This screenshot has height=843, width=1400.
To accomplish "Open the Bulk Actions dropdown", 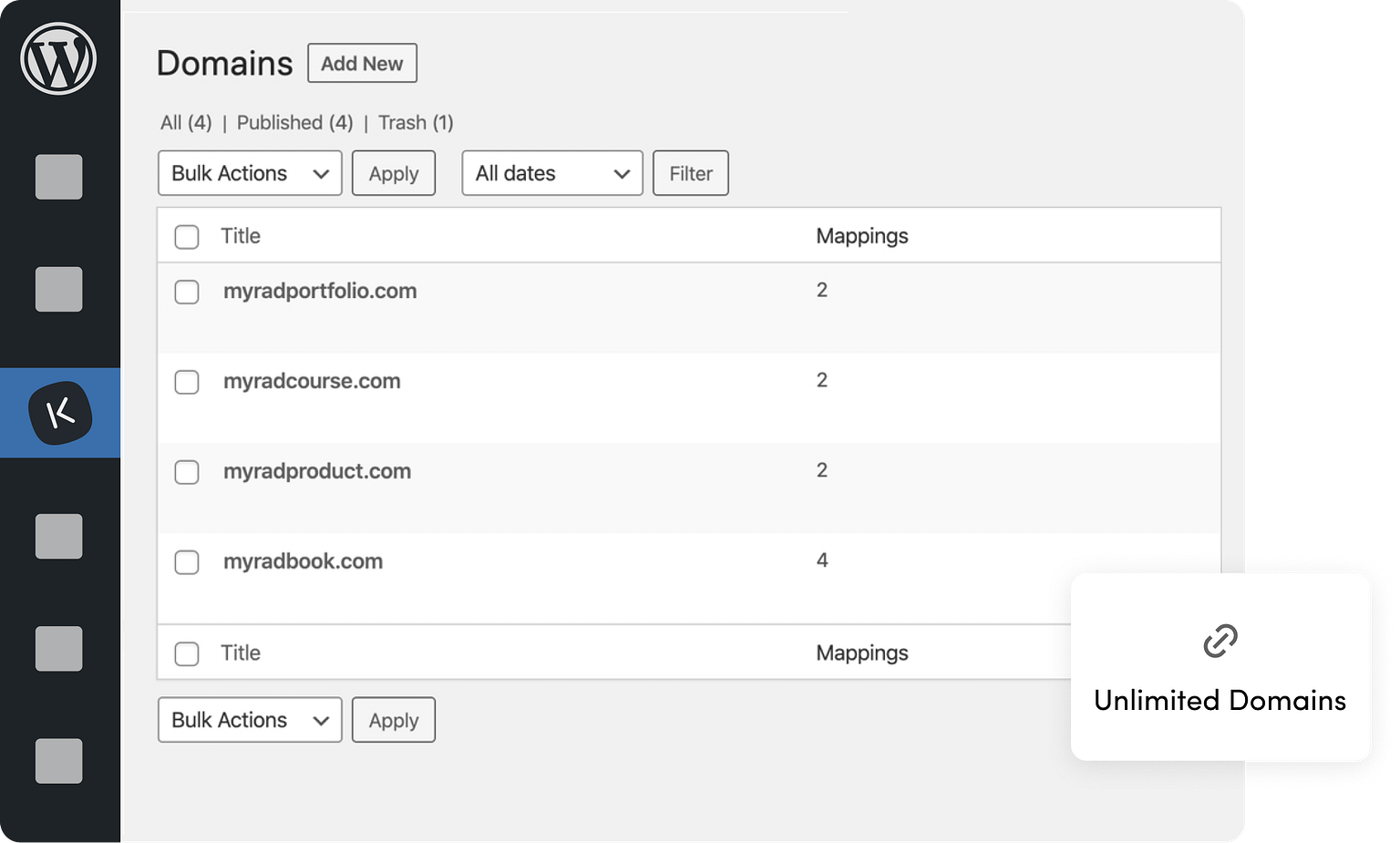I will pos(249,173).
